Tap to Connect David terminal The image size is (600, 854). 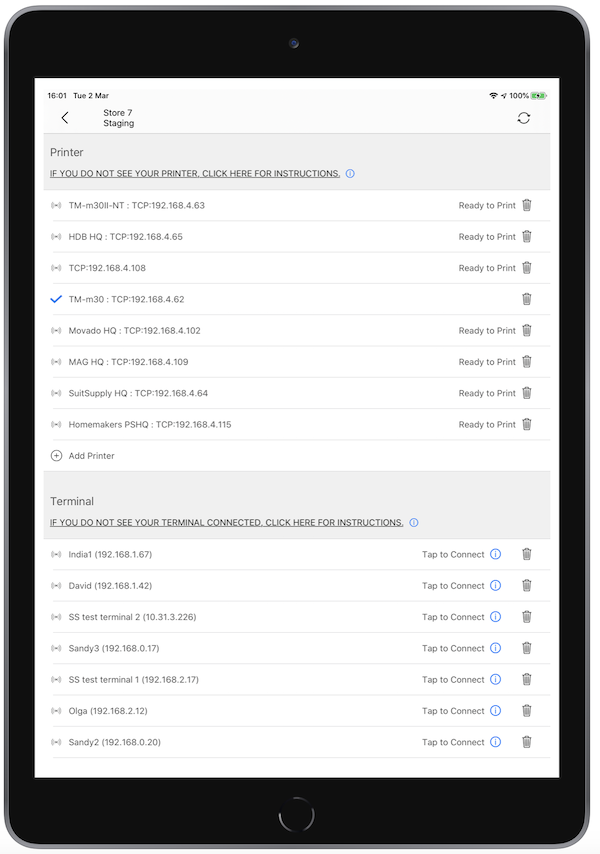click(453, 585)
